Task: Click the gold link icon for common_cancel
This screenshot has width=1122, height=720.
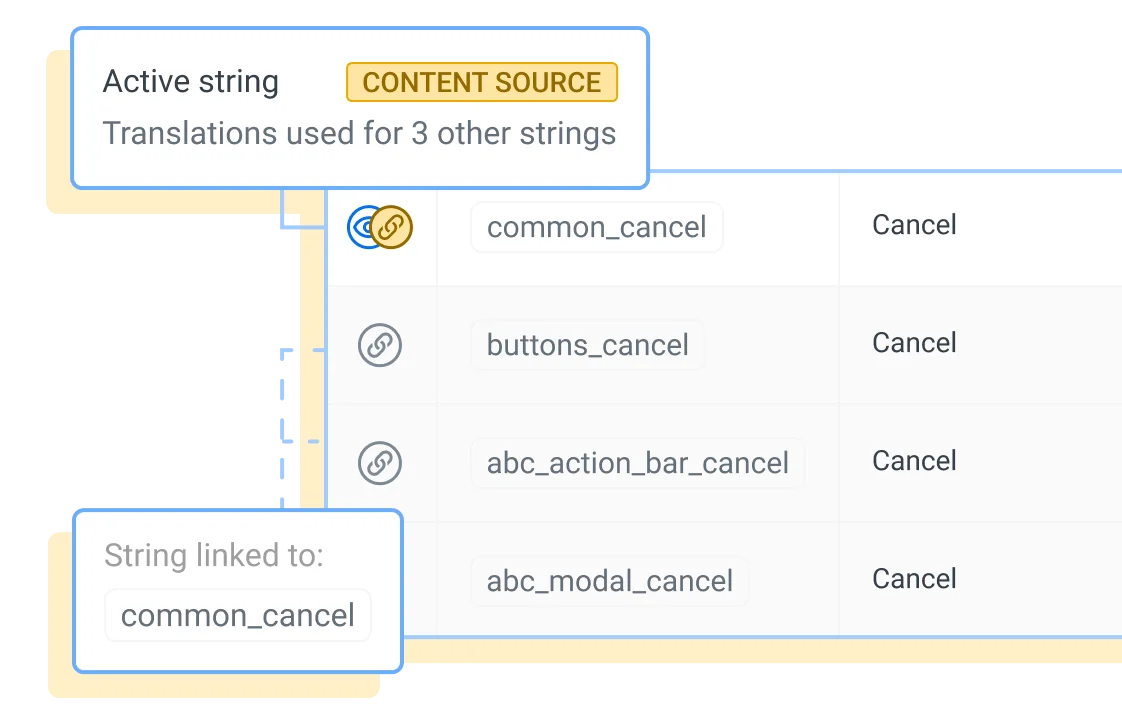Action: [x=391, y=228]
